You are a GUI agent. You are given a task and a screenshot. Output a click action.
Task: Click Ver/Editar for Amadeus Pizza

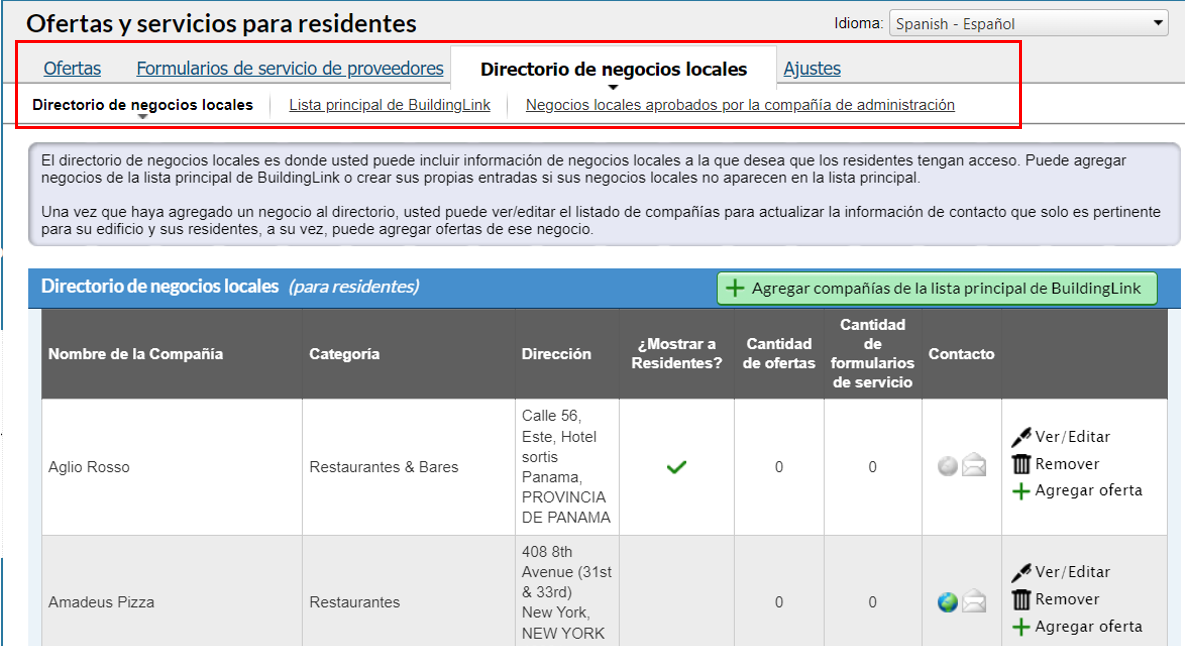[1072, 572]
